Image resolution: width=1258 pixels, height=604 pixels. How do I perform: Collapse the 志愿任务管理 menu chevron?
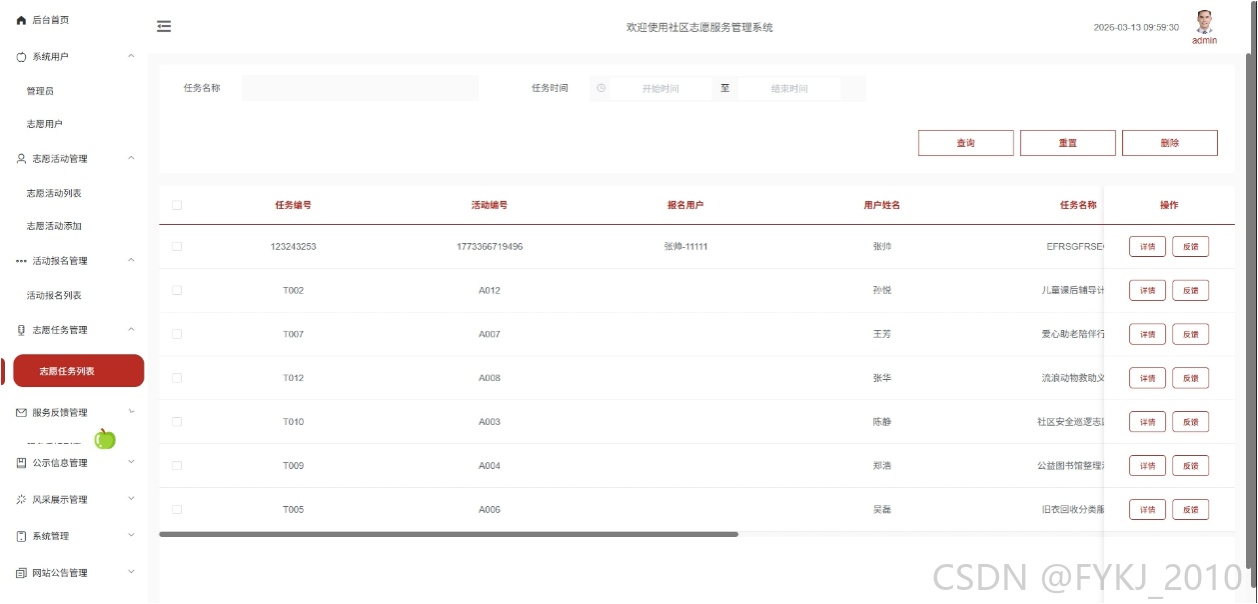click(131, 329)
